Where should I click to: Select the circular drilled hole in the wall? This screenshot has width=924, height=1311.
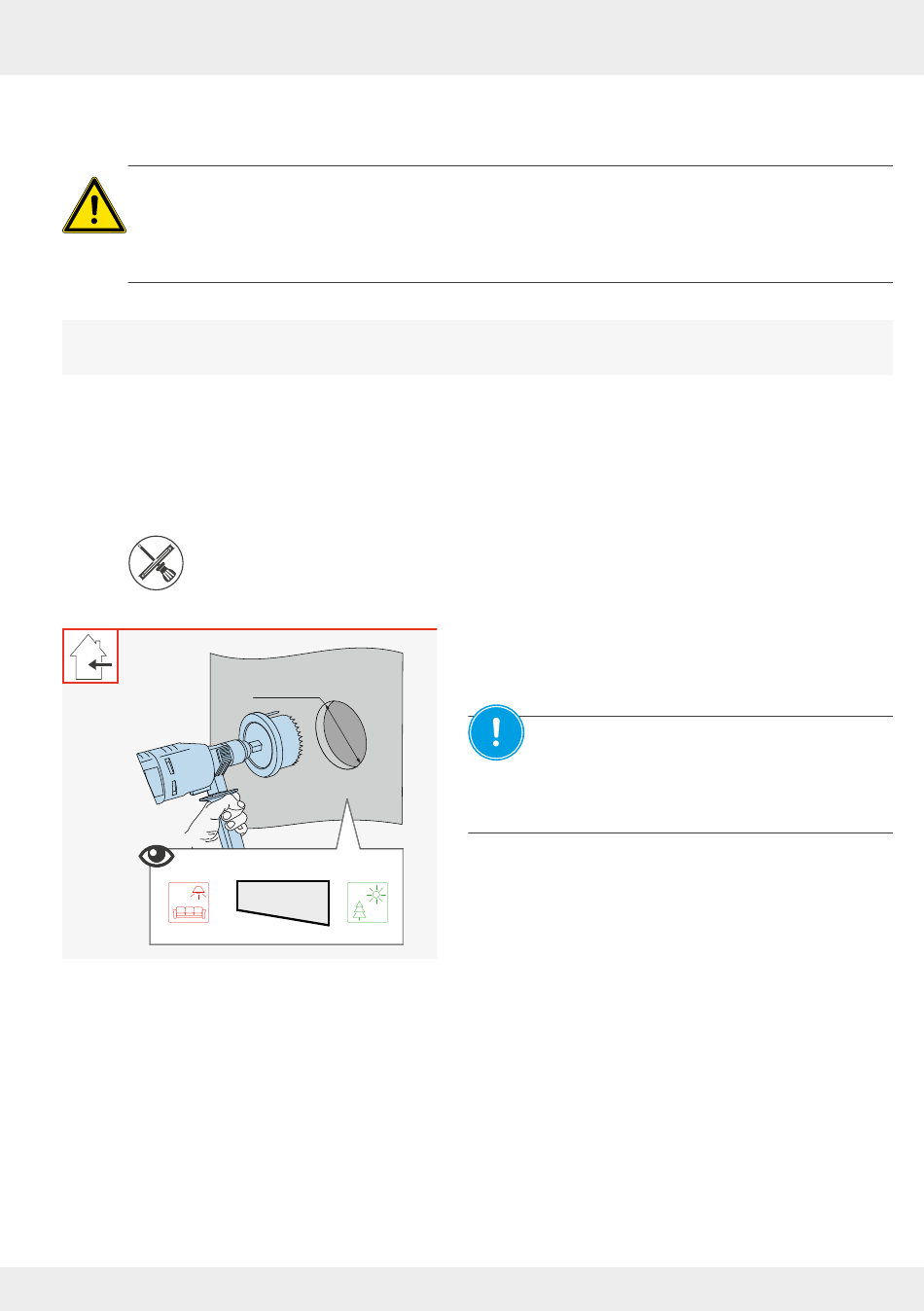341,734
